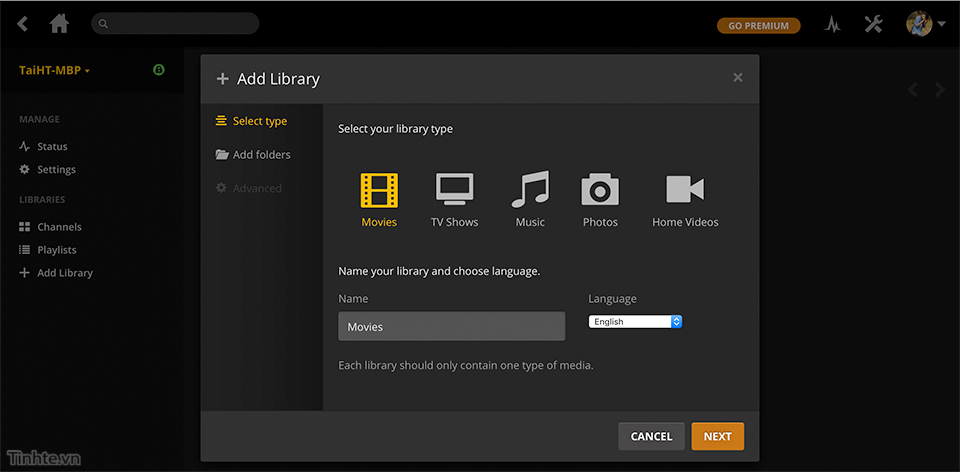The width and height of the screenshot is (960, 472).
Task: Select the Movies library type icon
Action: point(379,190)
